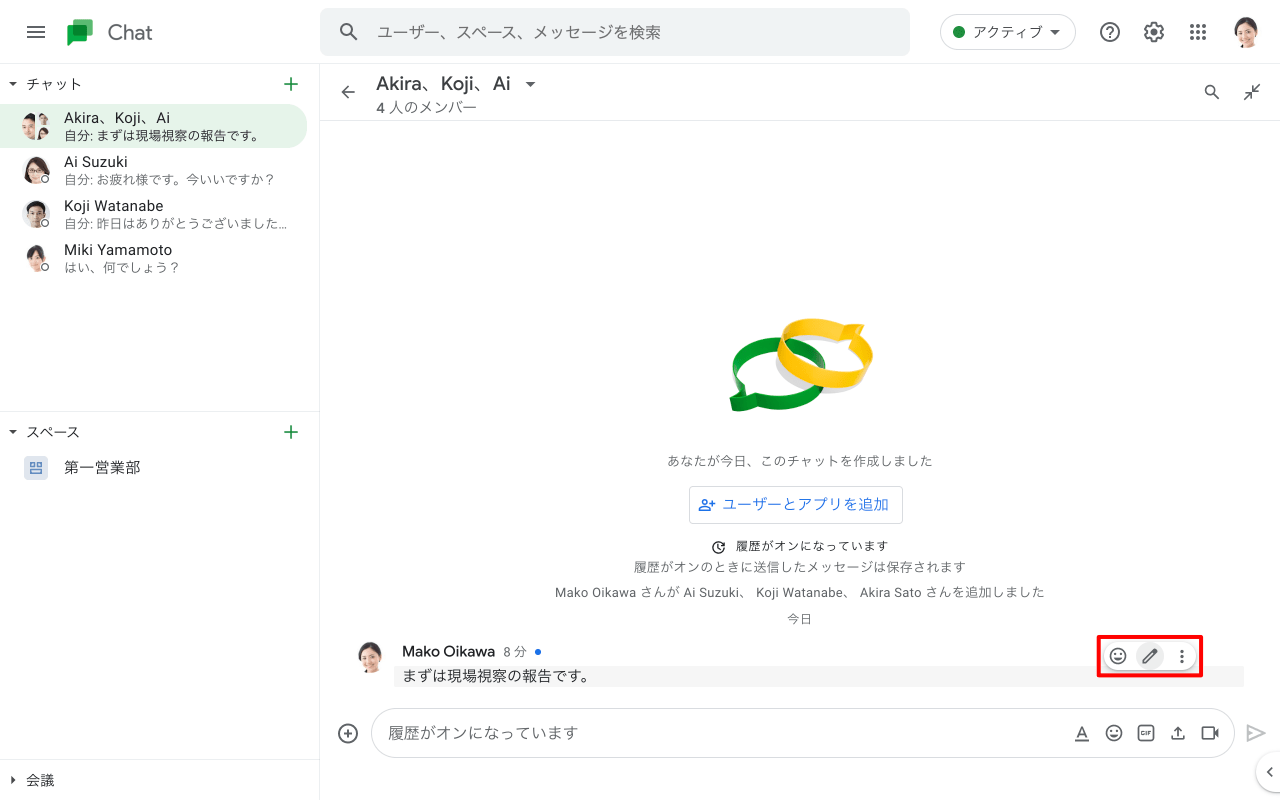Click the Google Chat logo
1280x800 pixels.
(110, 32)
